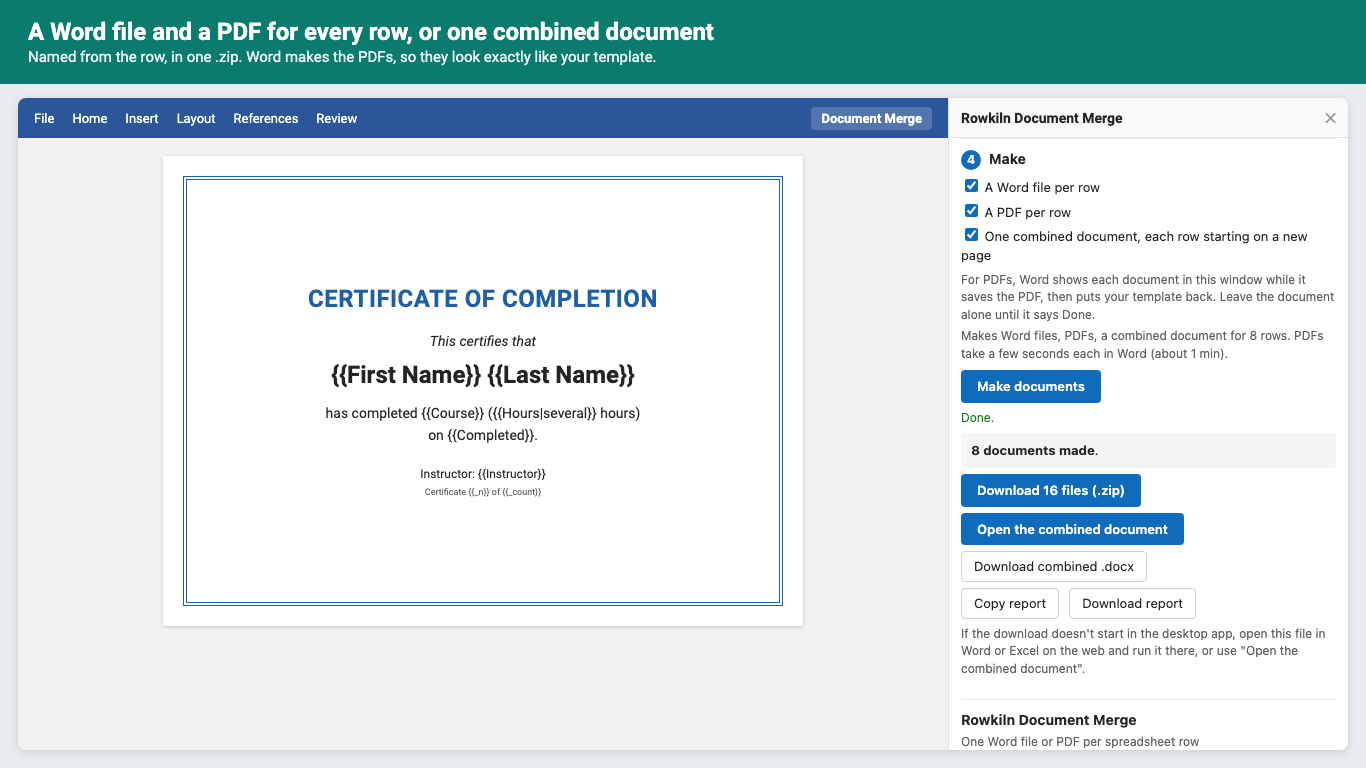Click the 'This certifies that' line

[x=483, y=341]
